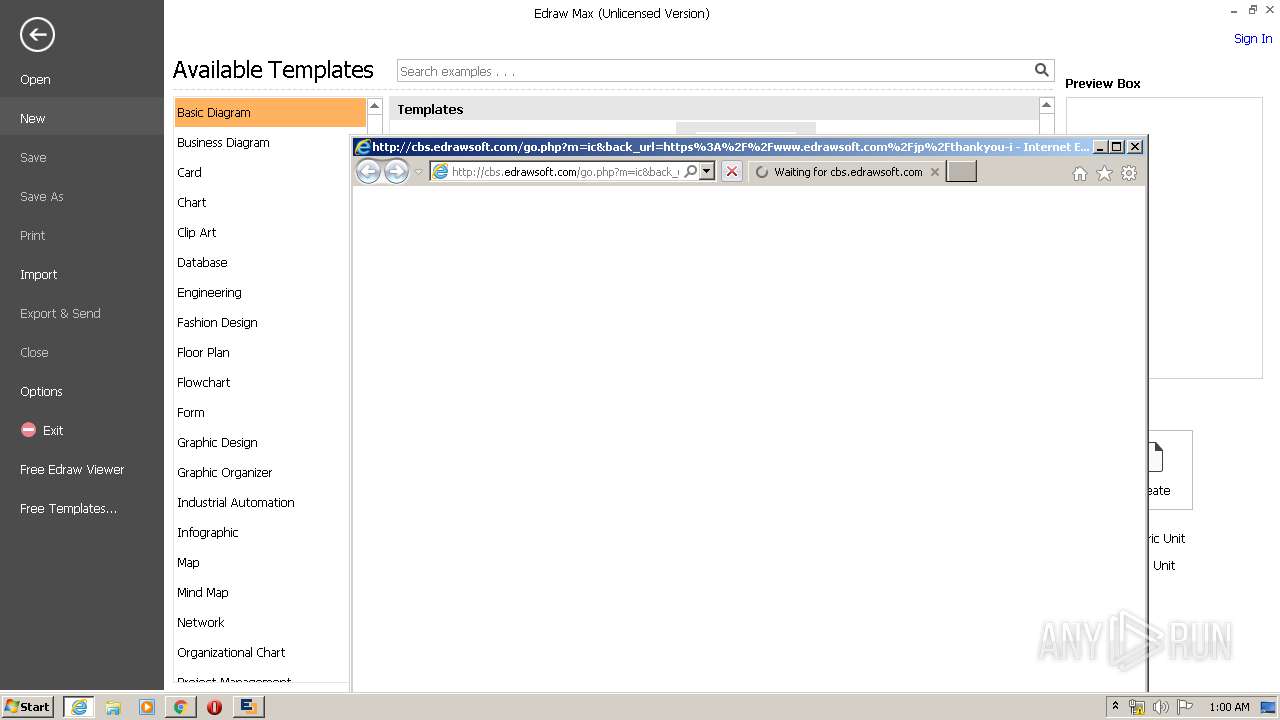1280x720 pixels.
Task: Click the Windows Start button
Action: (x=27, y=707)
